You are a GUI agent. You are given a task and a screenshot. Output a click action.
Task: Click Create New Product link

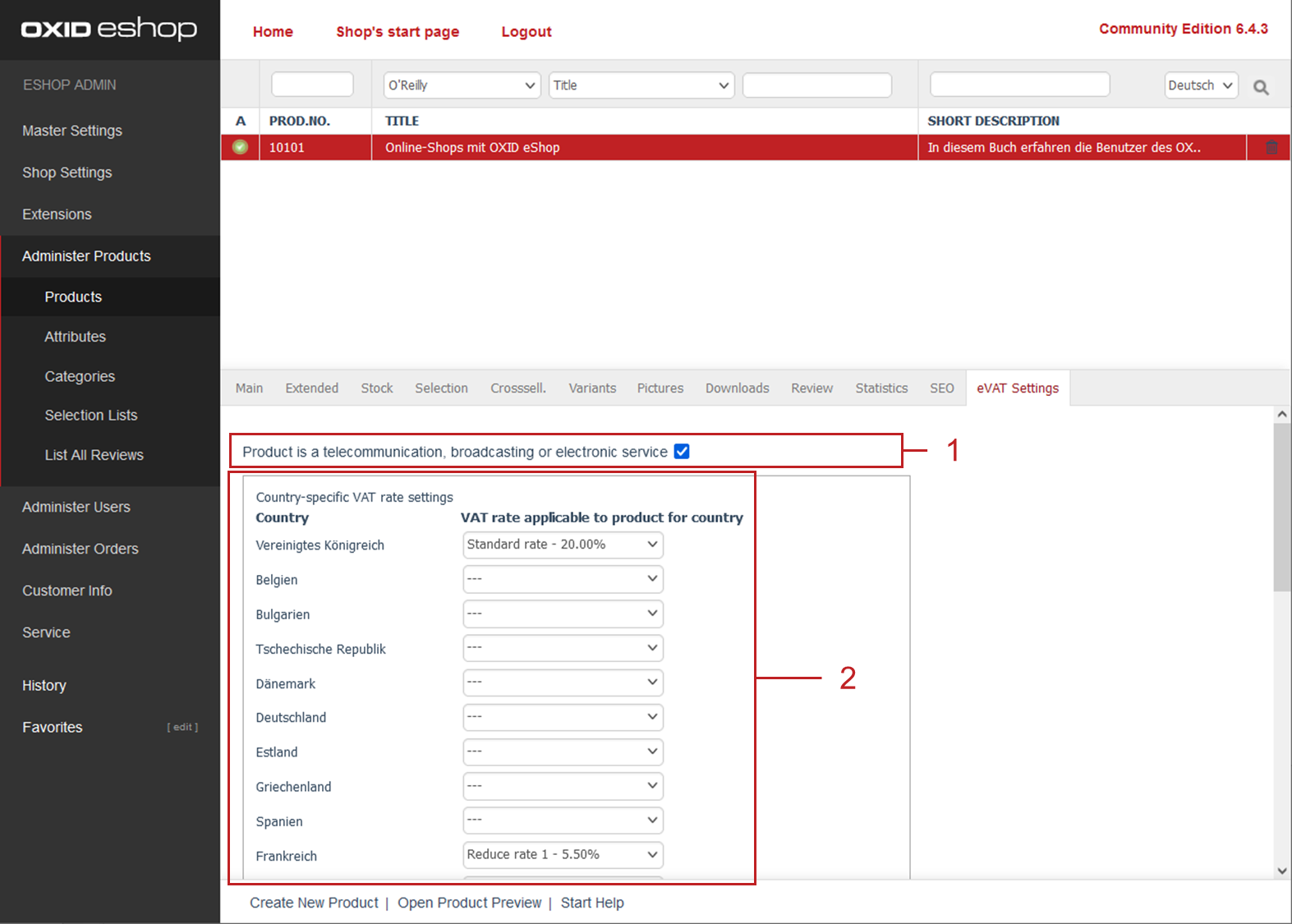point(314,903)
